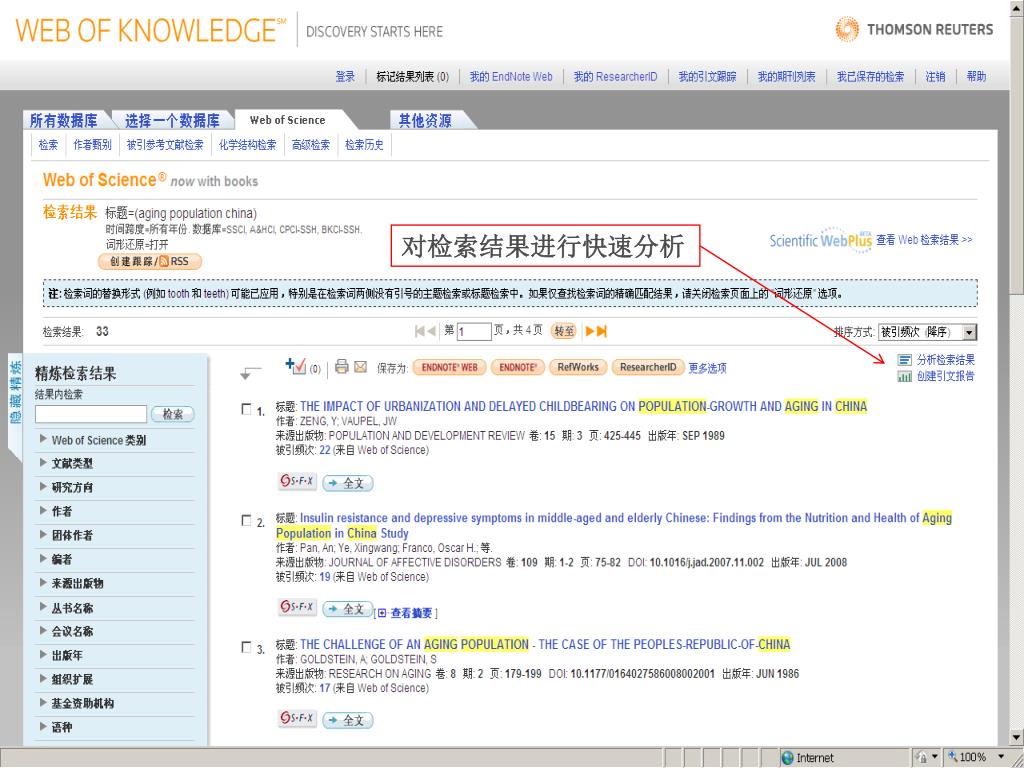Add marked records with the plus-check icon
1024x768 pixels.
click(296, 366)
